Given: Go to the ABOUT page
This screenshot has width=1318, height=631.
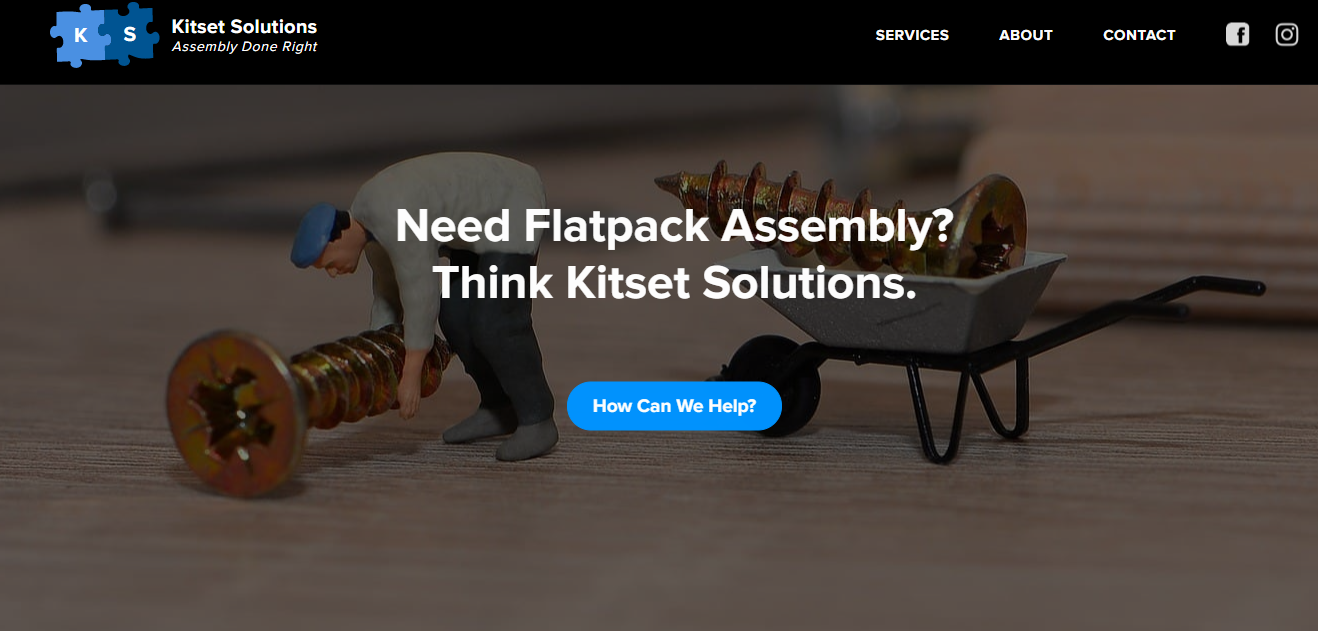Looking at the screenshot, I should 1026,35.
